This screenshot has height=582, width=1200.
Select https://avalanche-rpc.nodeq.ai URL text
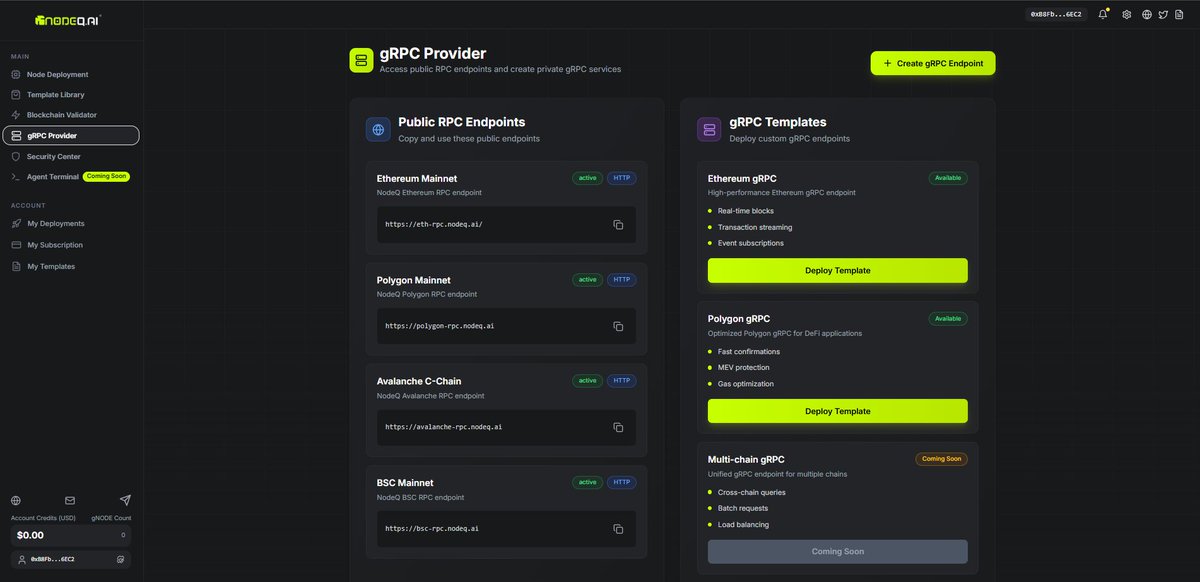444,427
